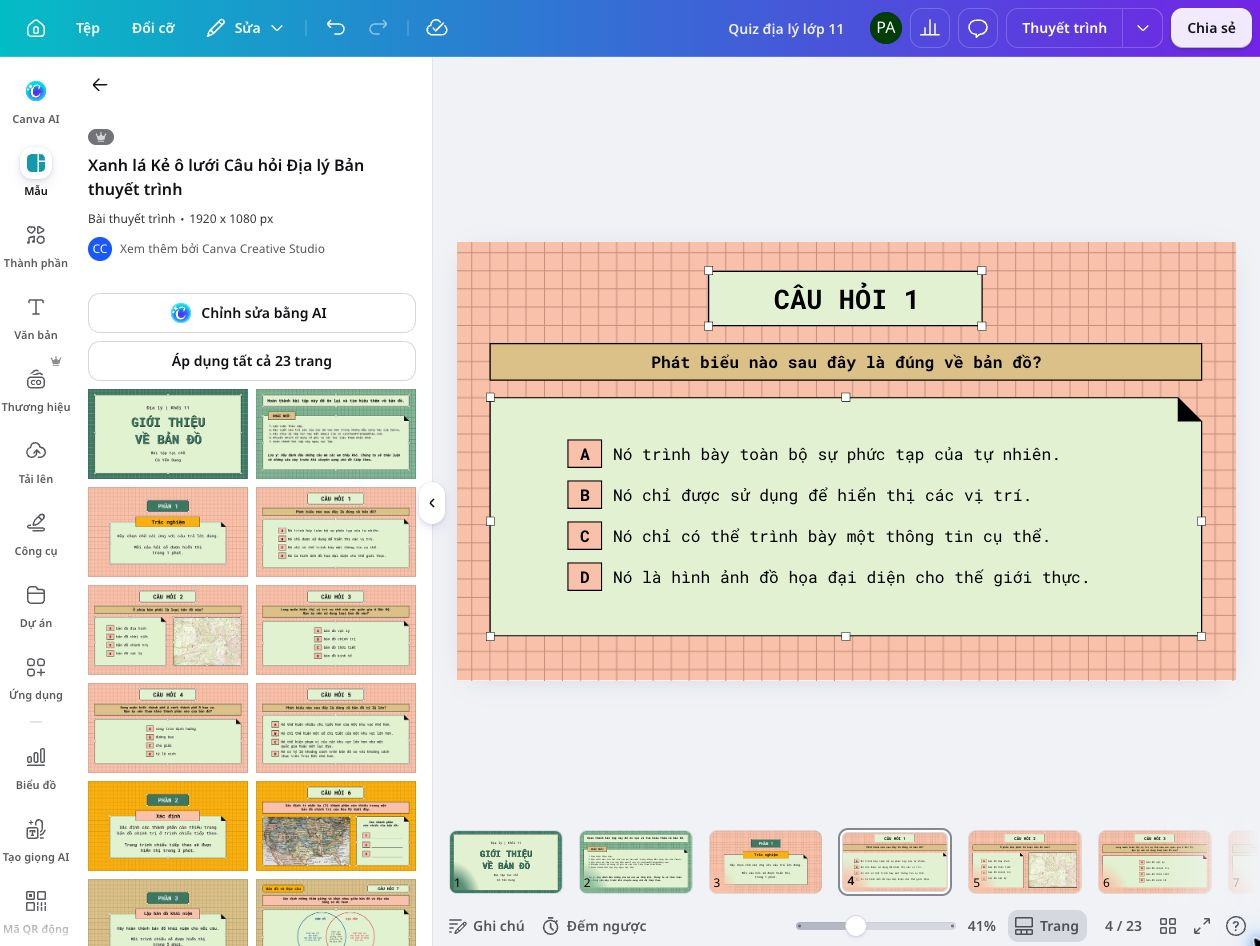Open the Đếm ngược timer button
The width and height of the screenshot is (1260, 946).
pyautogui.click(x=594, y=926)
